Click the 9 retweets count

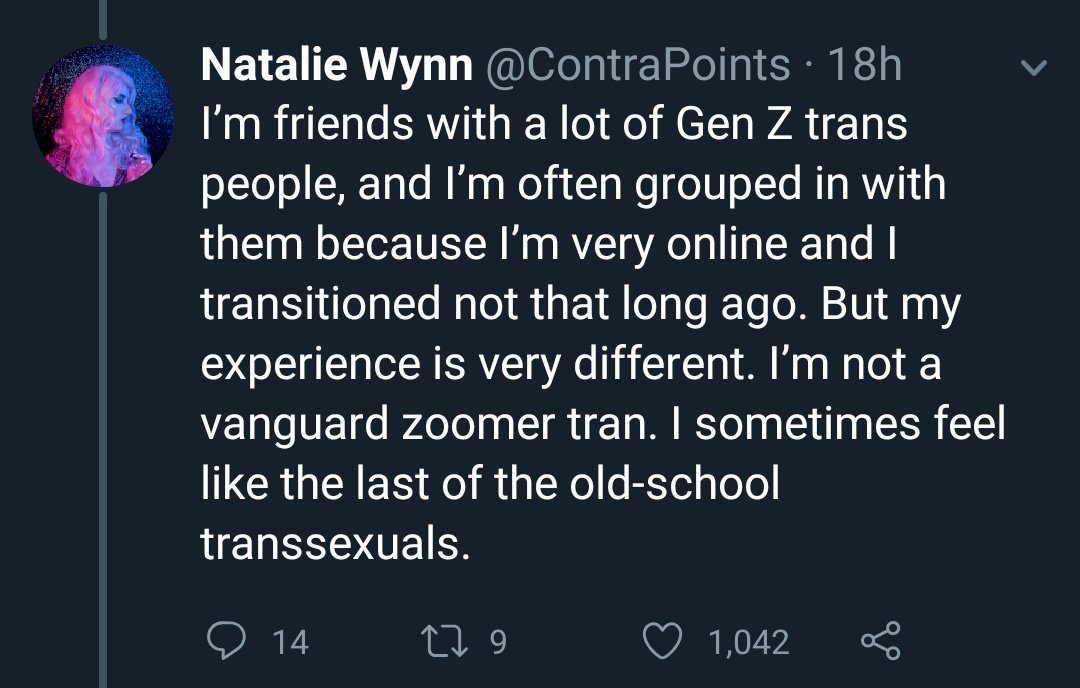(x=498, y=642)
